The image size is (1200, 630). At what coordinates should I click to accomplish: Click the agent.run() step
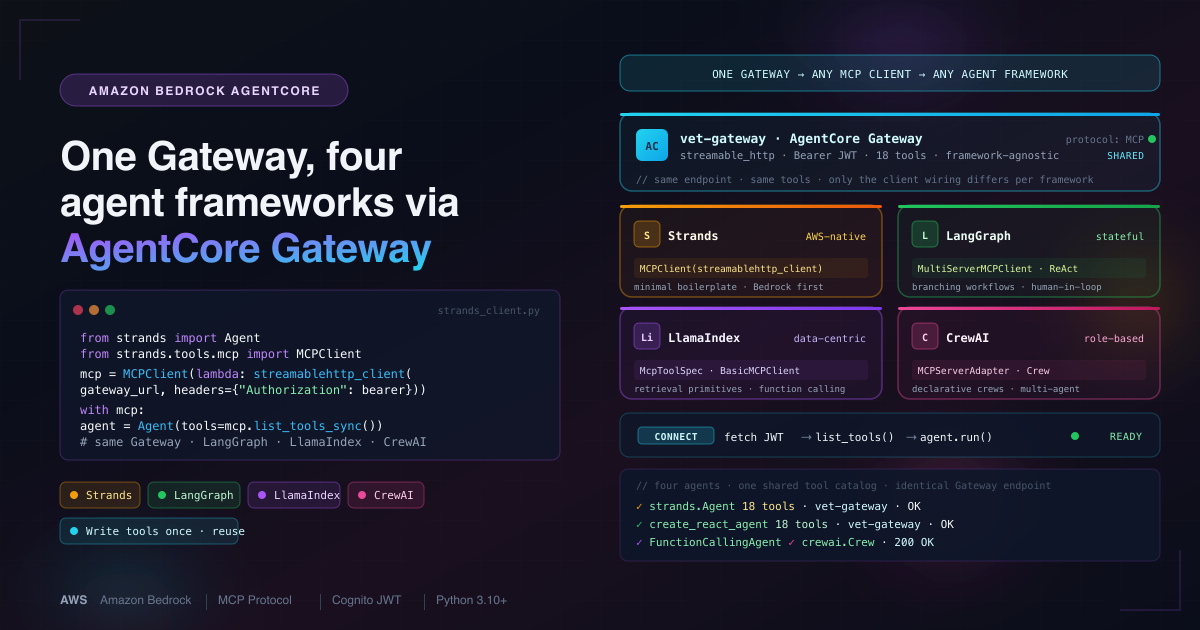(x=957, y=437)
